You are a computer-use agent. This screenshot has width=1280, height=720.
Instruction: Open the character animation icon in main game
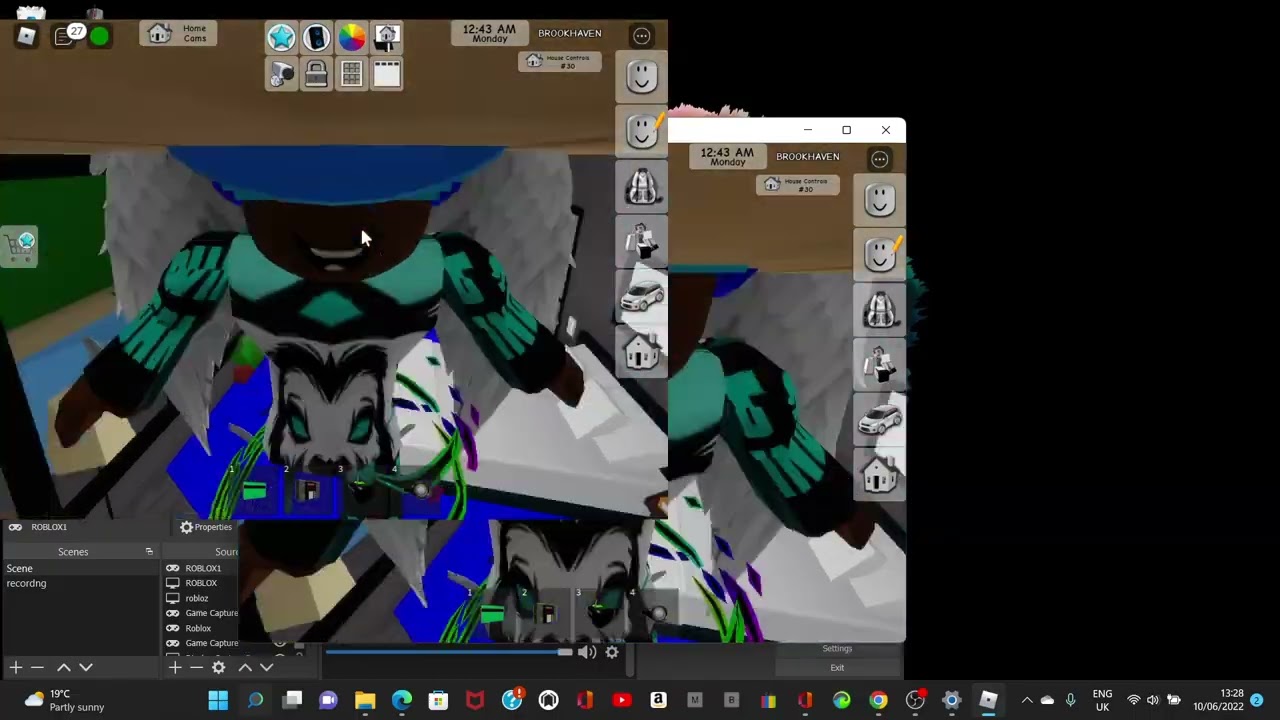click(642, 241)
